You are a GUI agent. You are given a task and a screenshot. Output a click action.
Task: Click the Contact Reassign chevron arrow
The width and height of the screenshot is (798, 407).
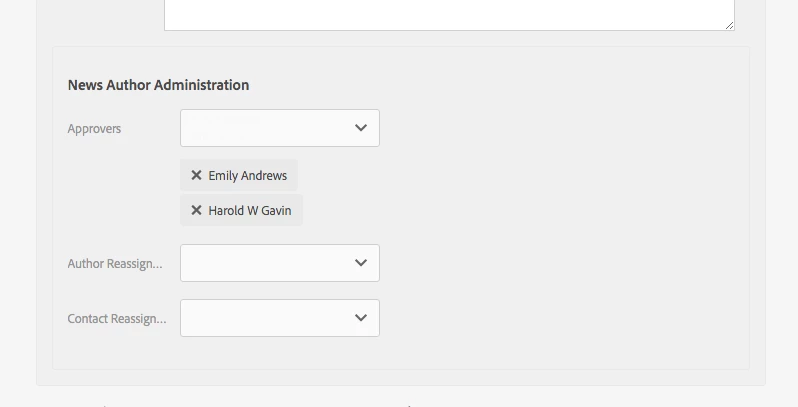361,318
